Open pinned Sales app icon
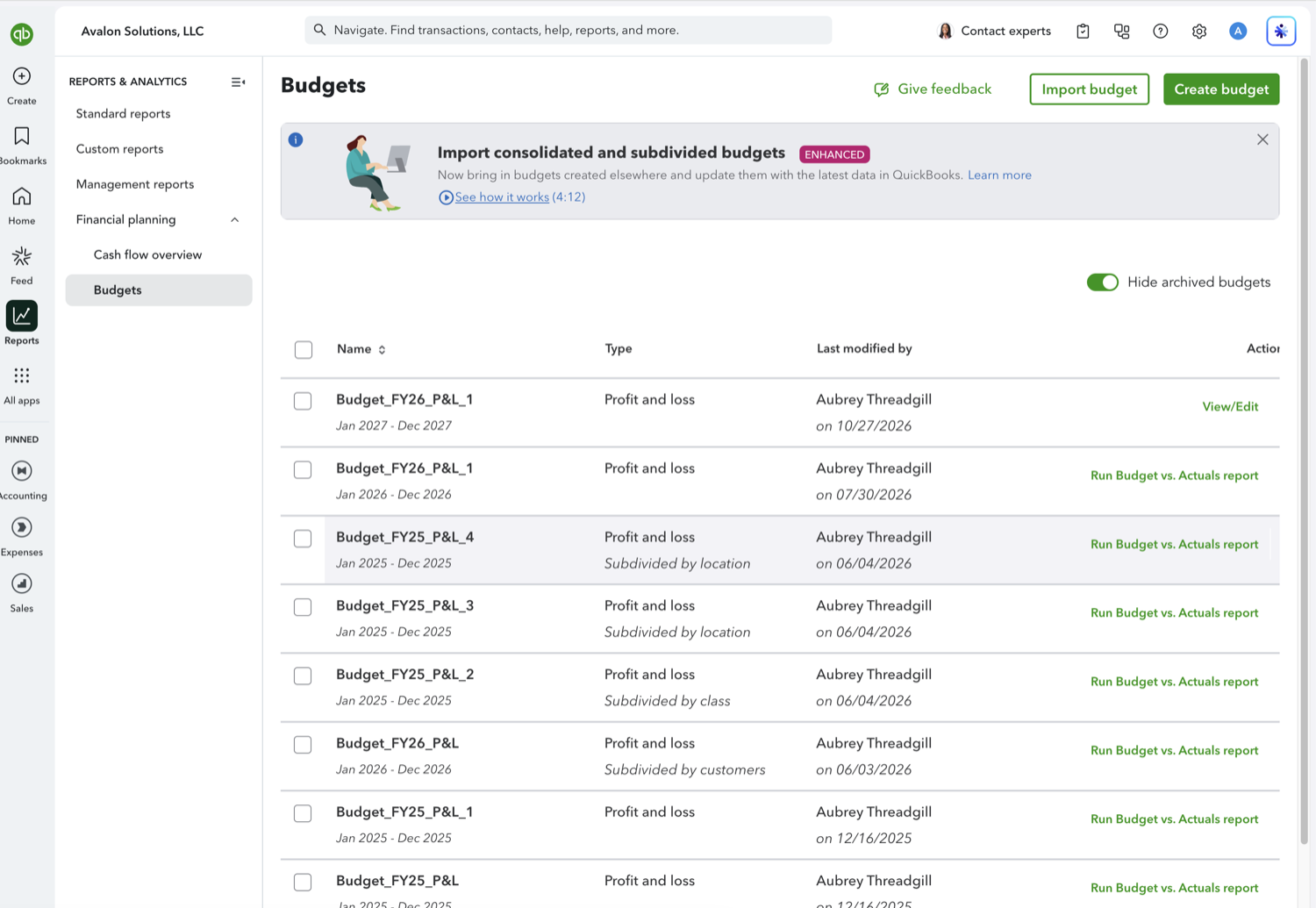The image size is (1316, 908). (x=22, y=583)
